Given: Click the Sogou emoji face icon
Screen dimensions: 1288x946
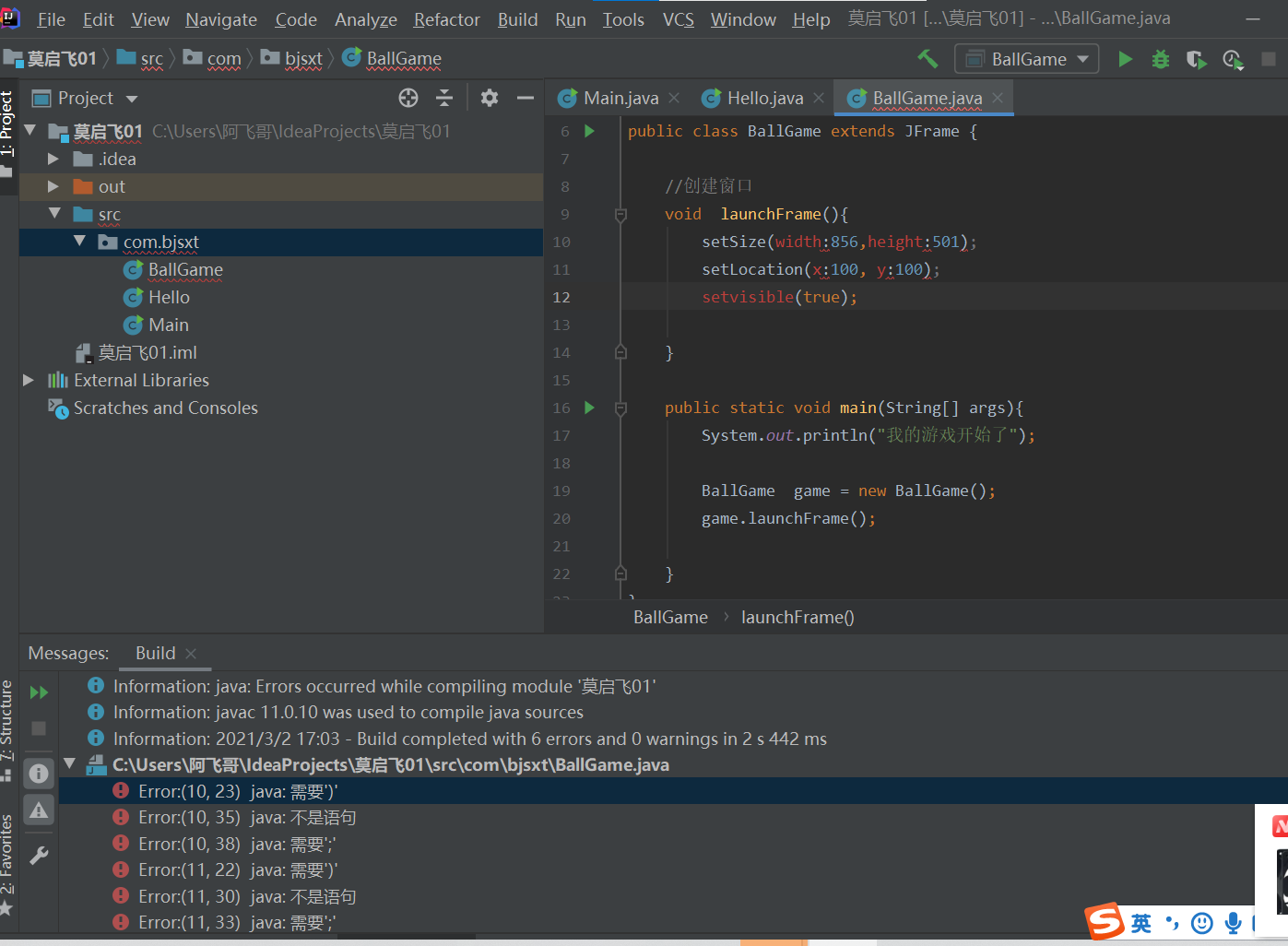Looking at the screenshot, I should 1201,923.
